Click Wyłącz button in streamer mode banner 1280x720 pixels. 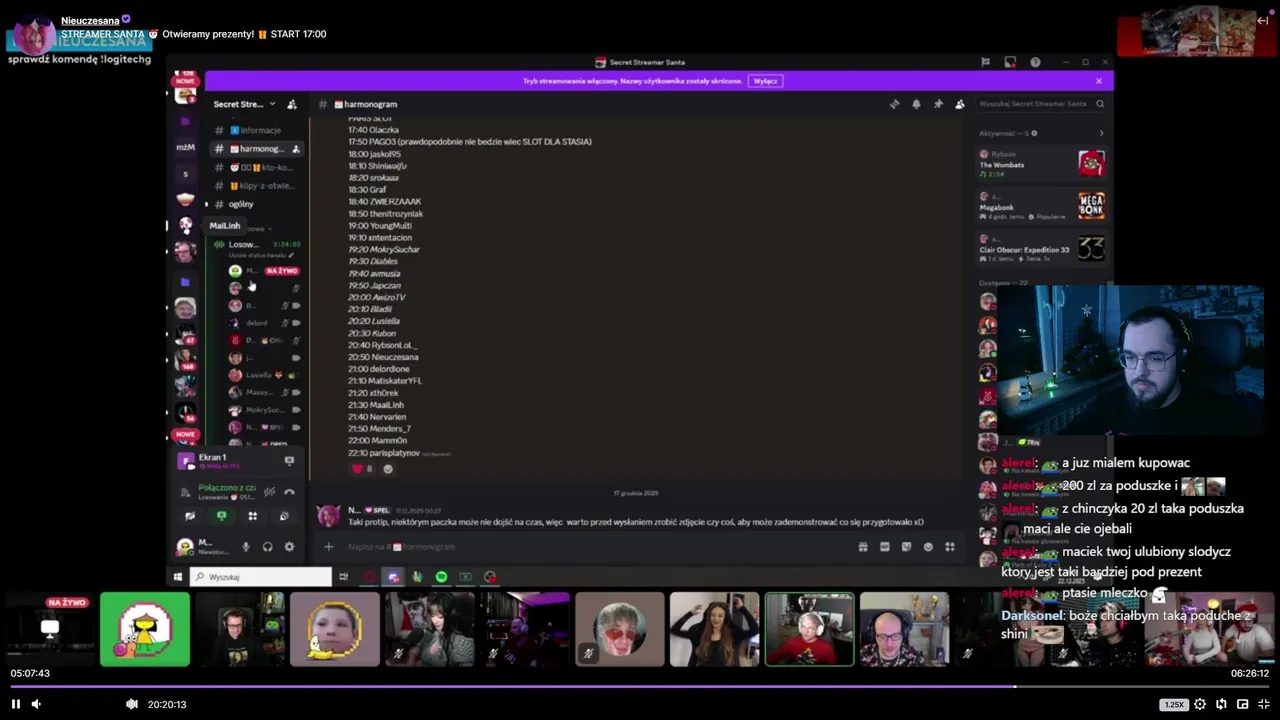765,81
